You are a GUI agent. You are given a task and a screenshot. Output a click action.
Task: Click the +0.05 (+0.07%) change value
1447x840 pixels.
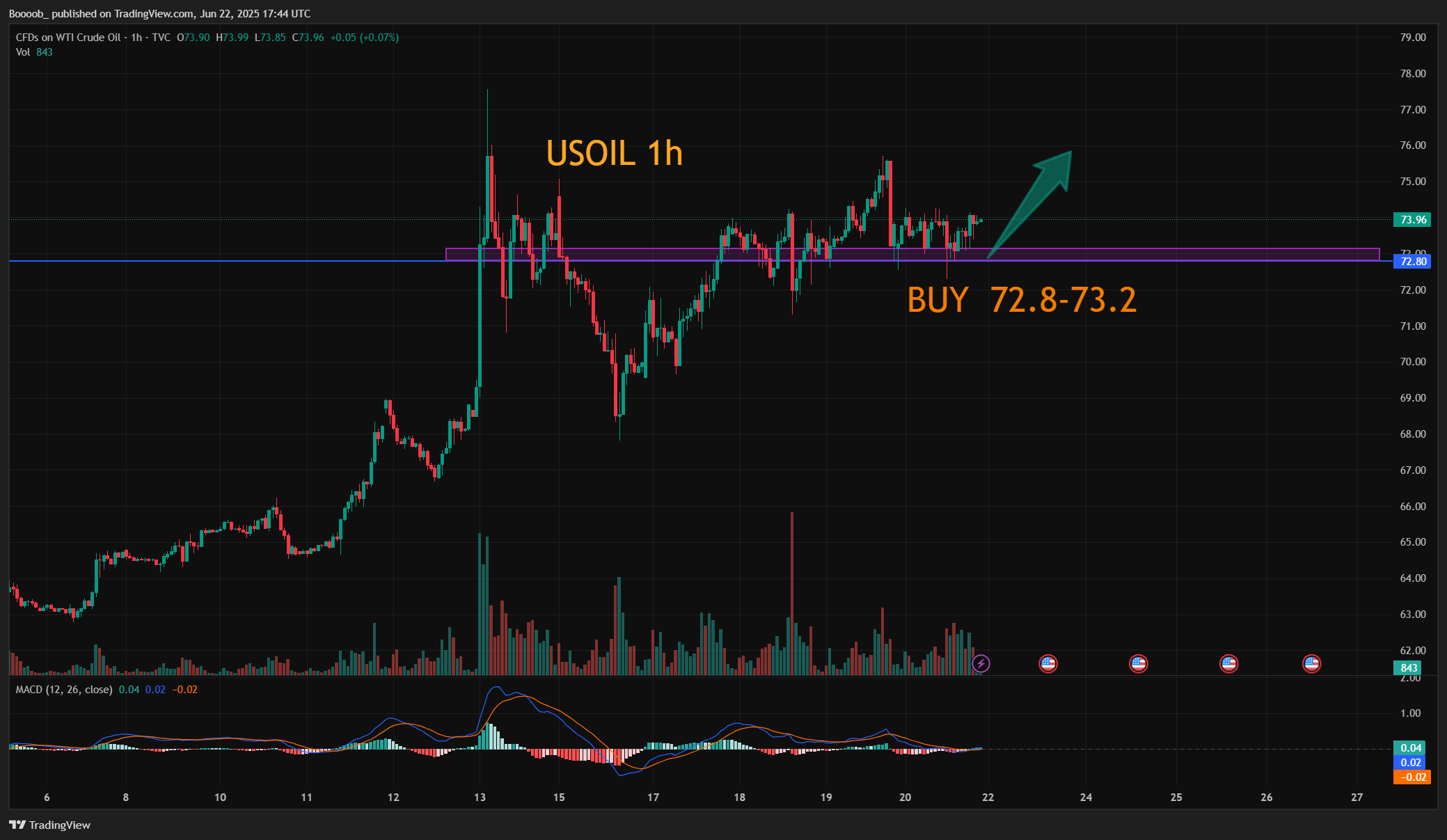365,38
